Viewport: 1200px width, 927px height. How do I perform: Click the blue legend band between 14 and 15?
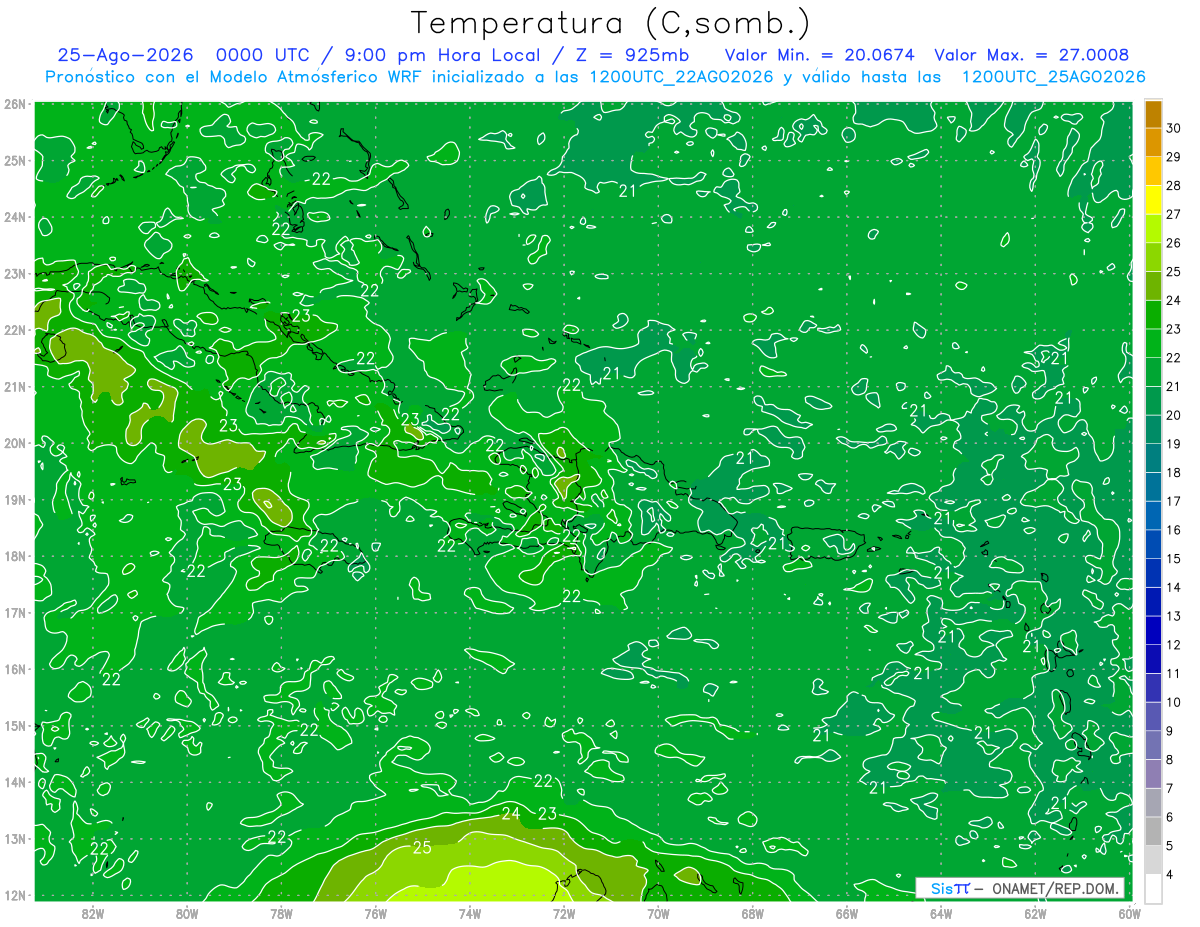(1153, 573)
